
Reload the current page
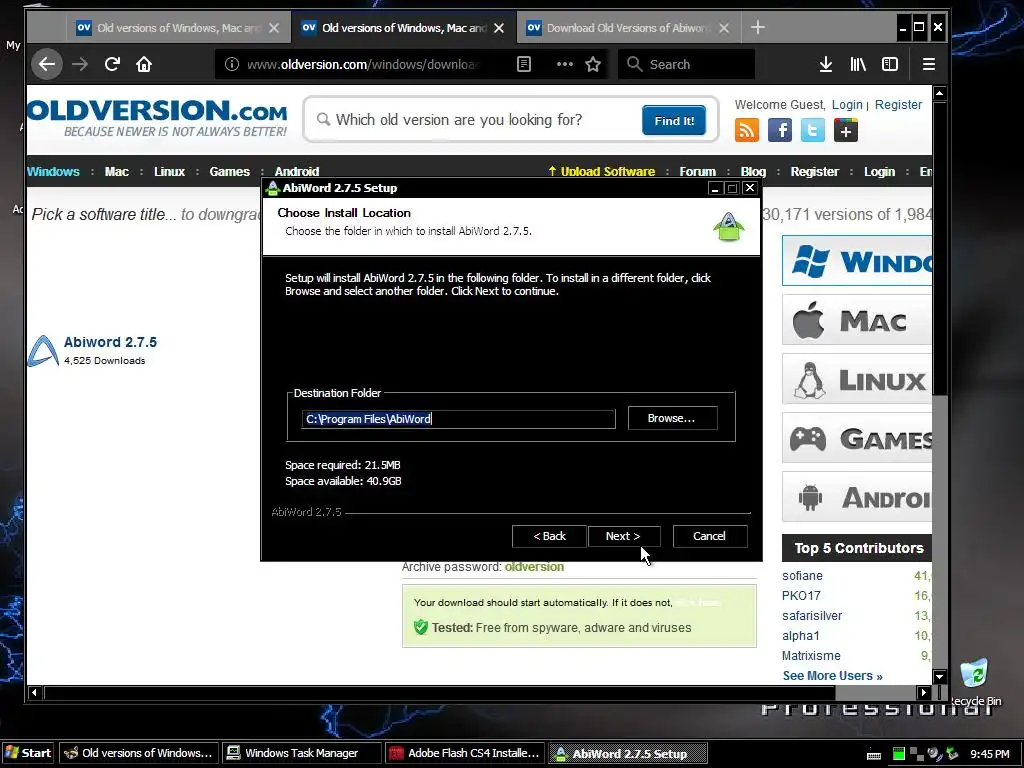coord(112,64)
